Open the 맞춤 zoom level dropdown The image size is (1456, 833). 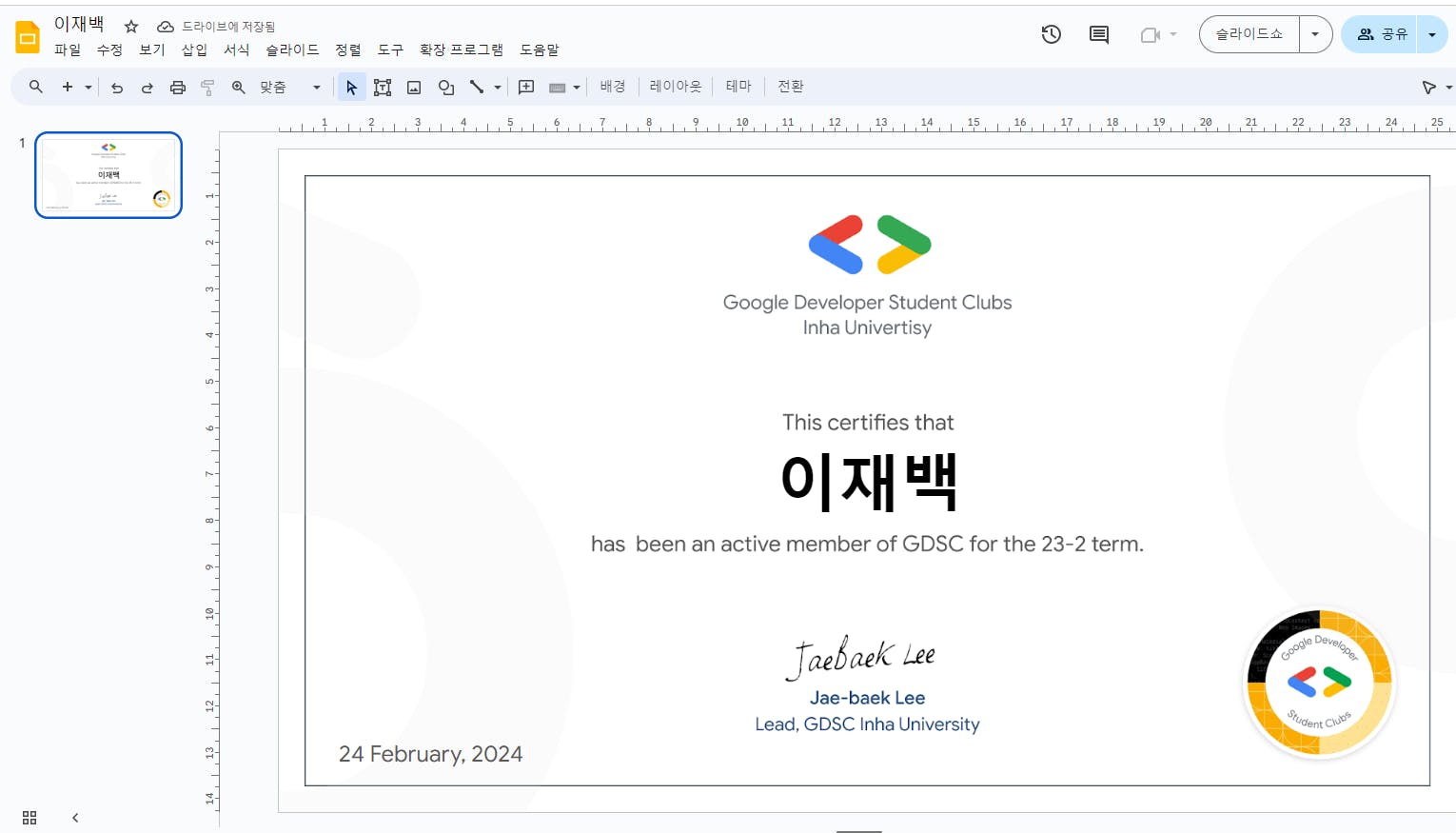(291, 88)
